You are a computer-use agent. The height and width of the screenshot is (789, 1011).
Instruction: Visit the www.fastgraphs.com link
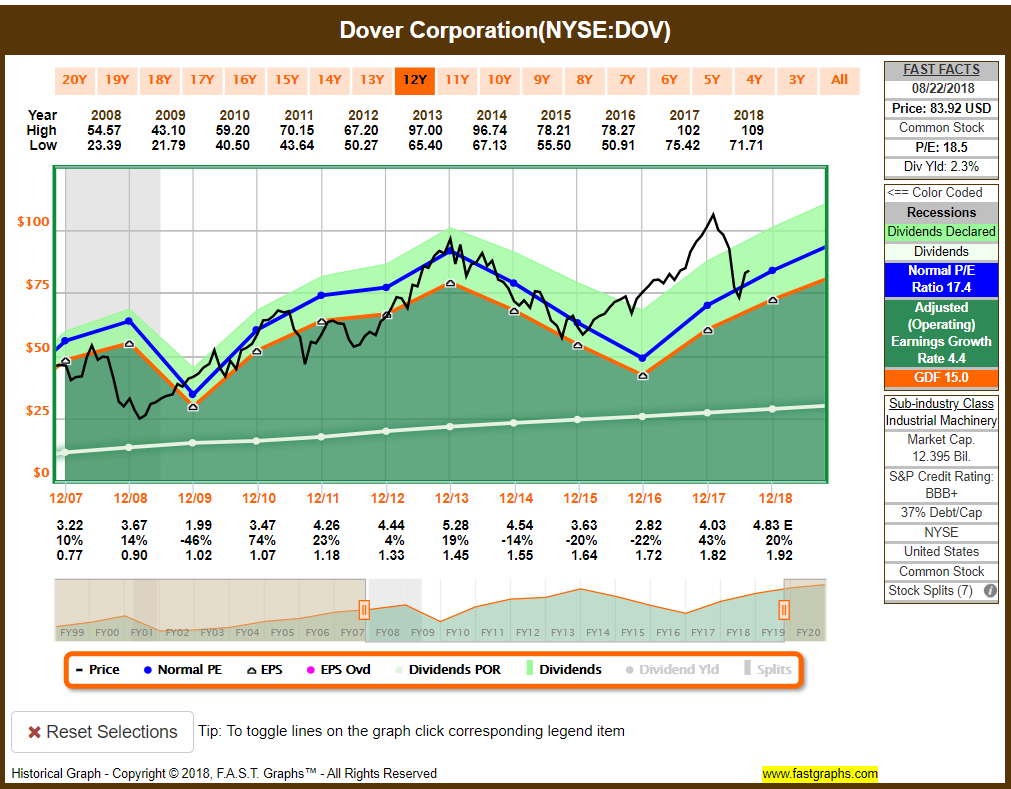pos(820,774)
